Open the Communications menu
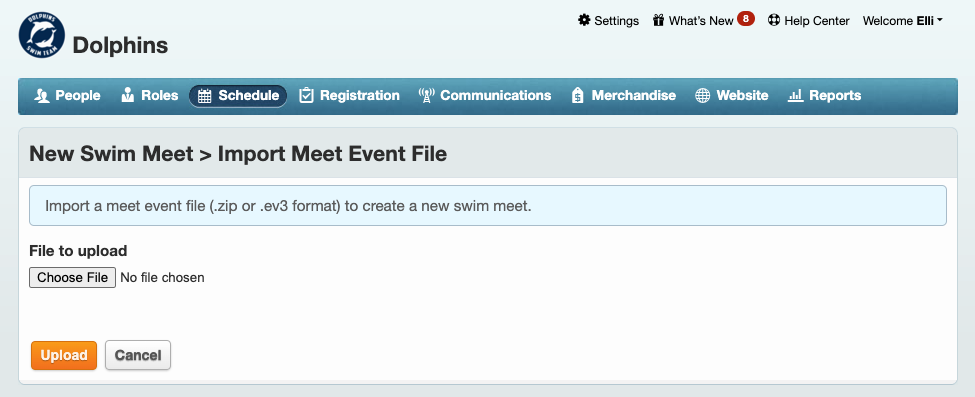The width and height of the screenshot is (975, 397). tap(485, 95)
